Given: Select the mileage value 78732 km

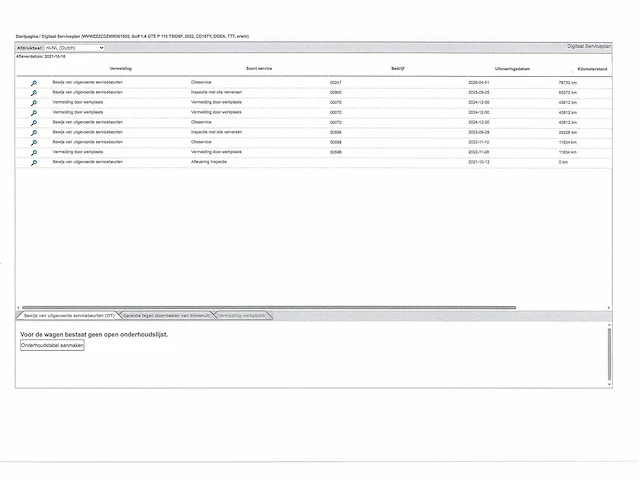Looking at the screenshot, I should 568,82.
